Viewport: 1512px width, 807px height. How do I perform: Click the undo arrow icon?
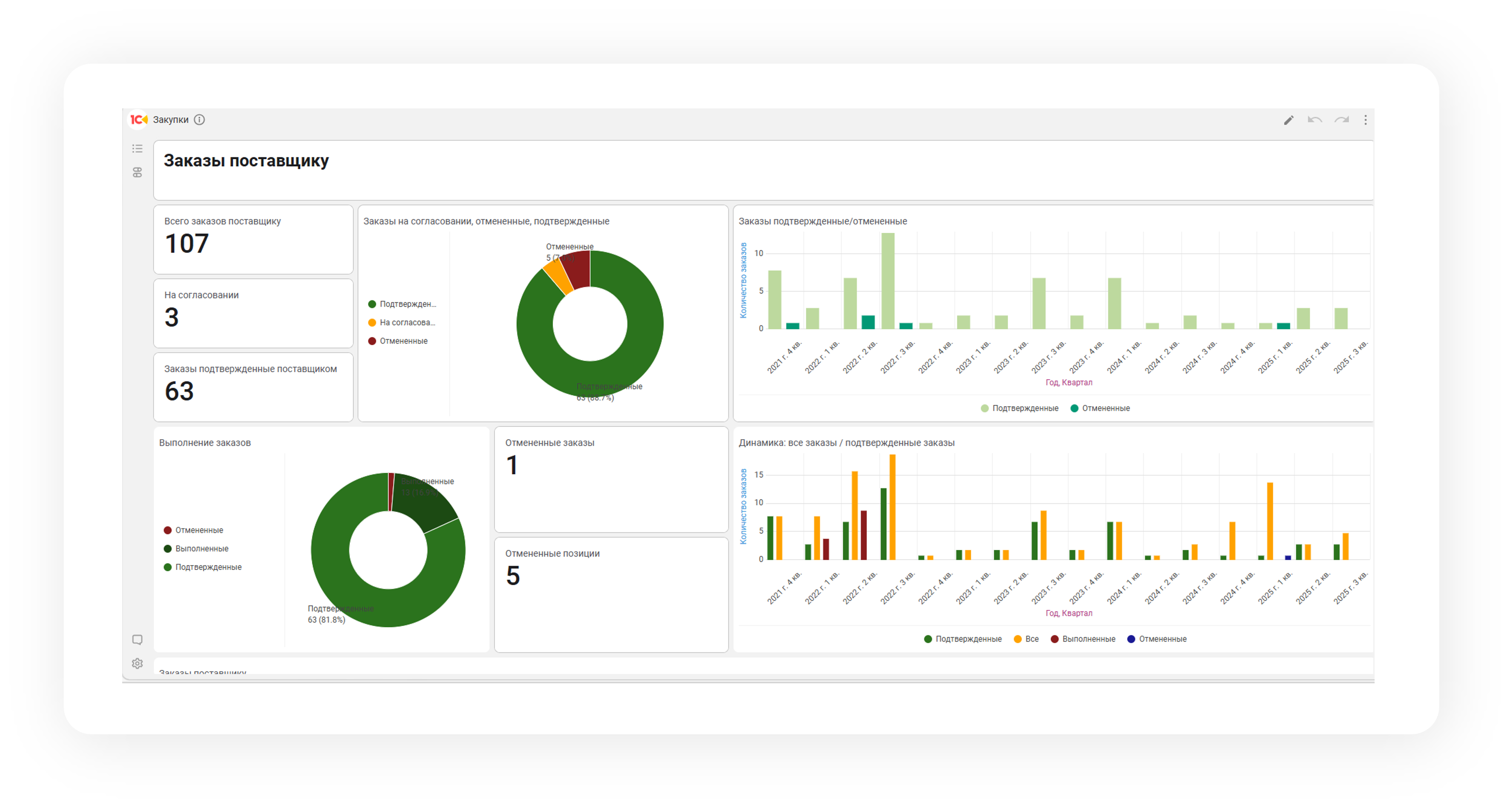(1315, 120)
